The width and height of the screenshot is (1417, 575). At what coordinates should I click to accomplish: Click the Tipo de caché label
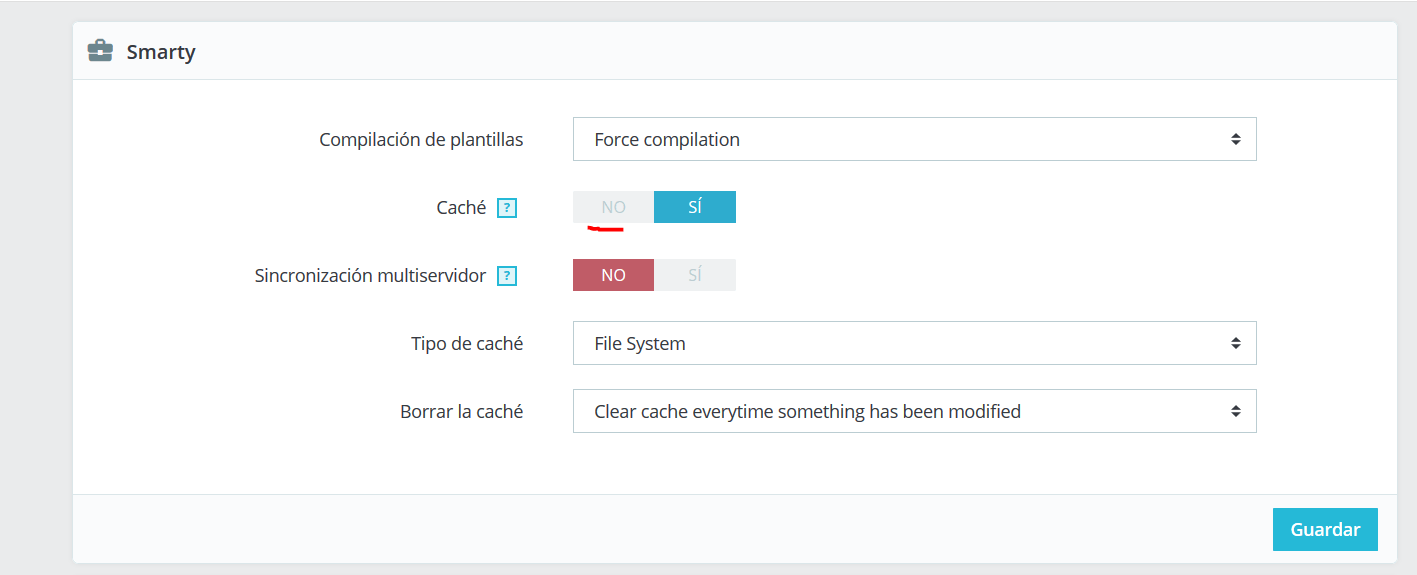467,344
